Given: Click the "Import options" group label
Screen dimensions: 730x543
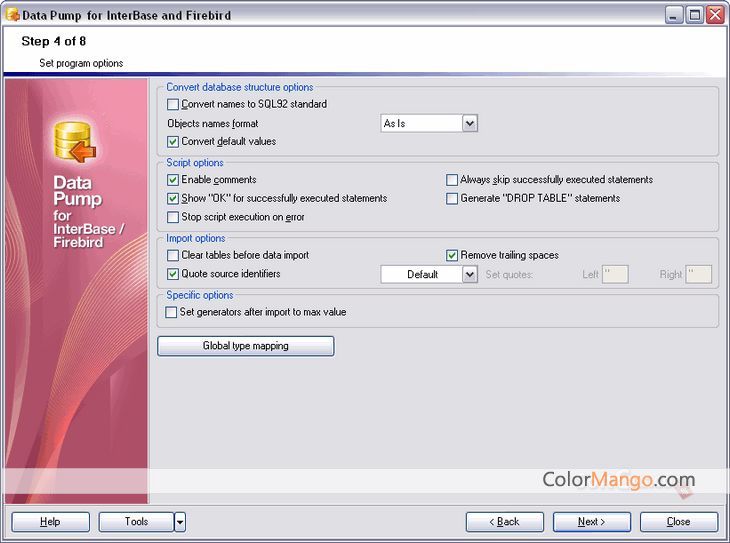Looking at the screenshot, I should point(196,238).
